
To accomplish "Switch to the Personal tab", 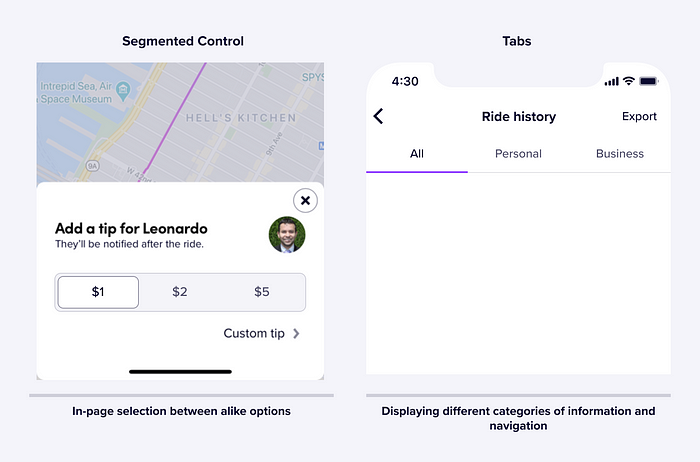I will 518,154.
